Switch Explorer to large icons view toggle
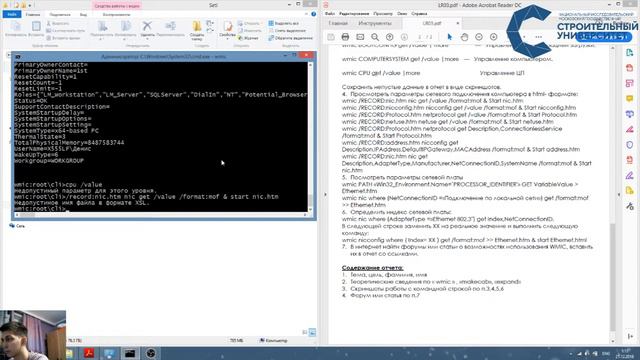 tap(312, 333)
